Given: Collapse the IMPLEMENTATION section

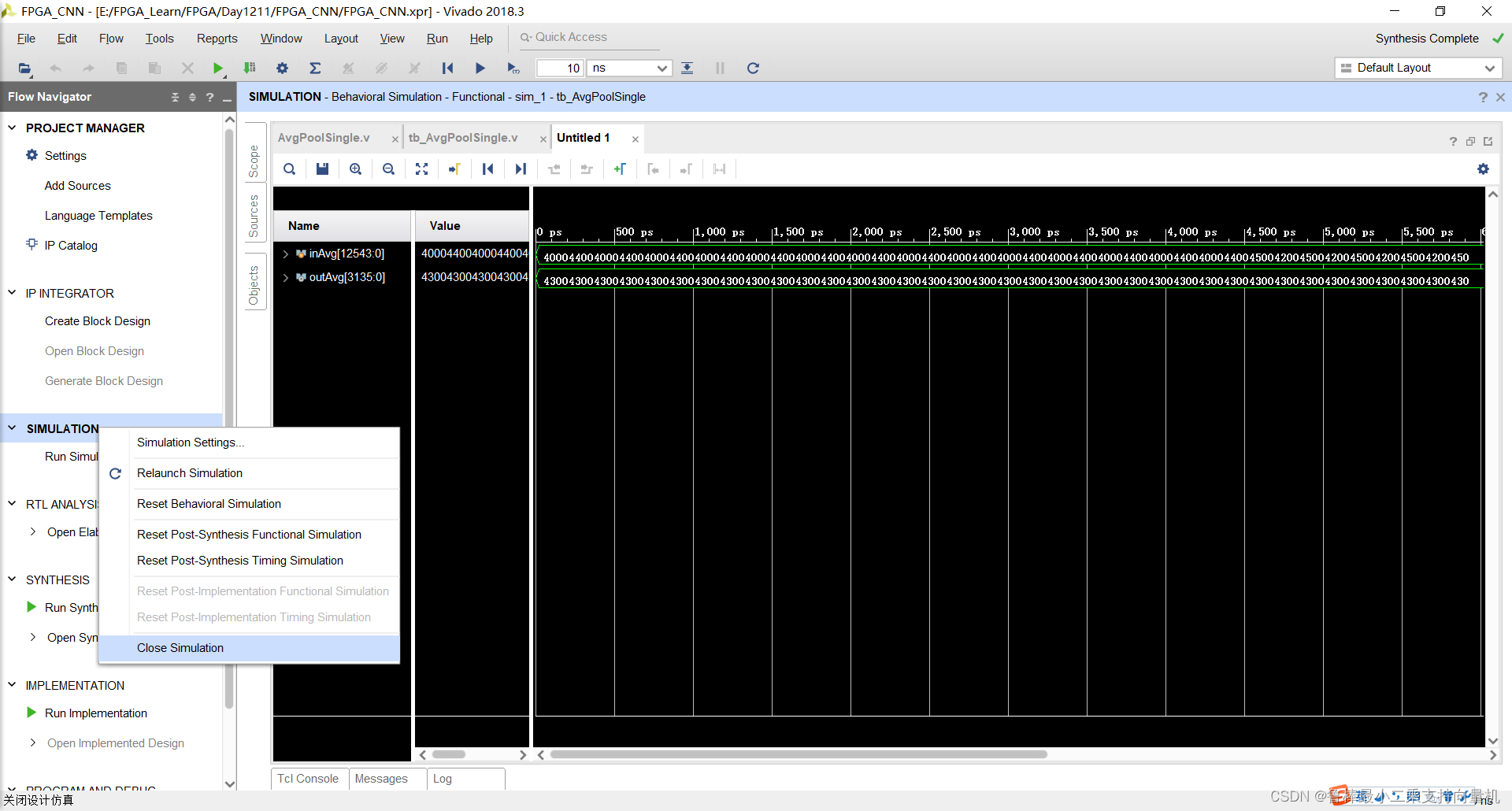Looking at the screenshot, I should coord(12,685).
